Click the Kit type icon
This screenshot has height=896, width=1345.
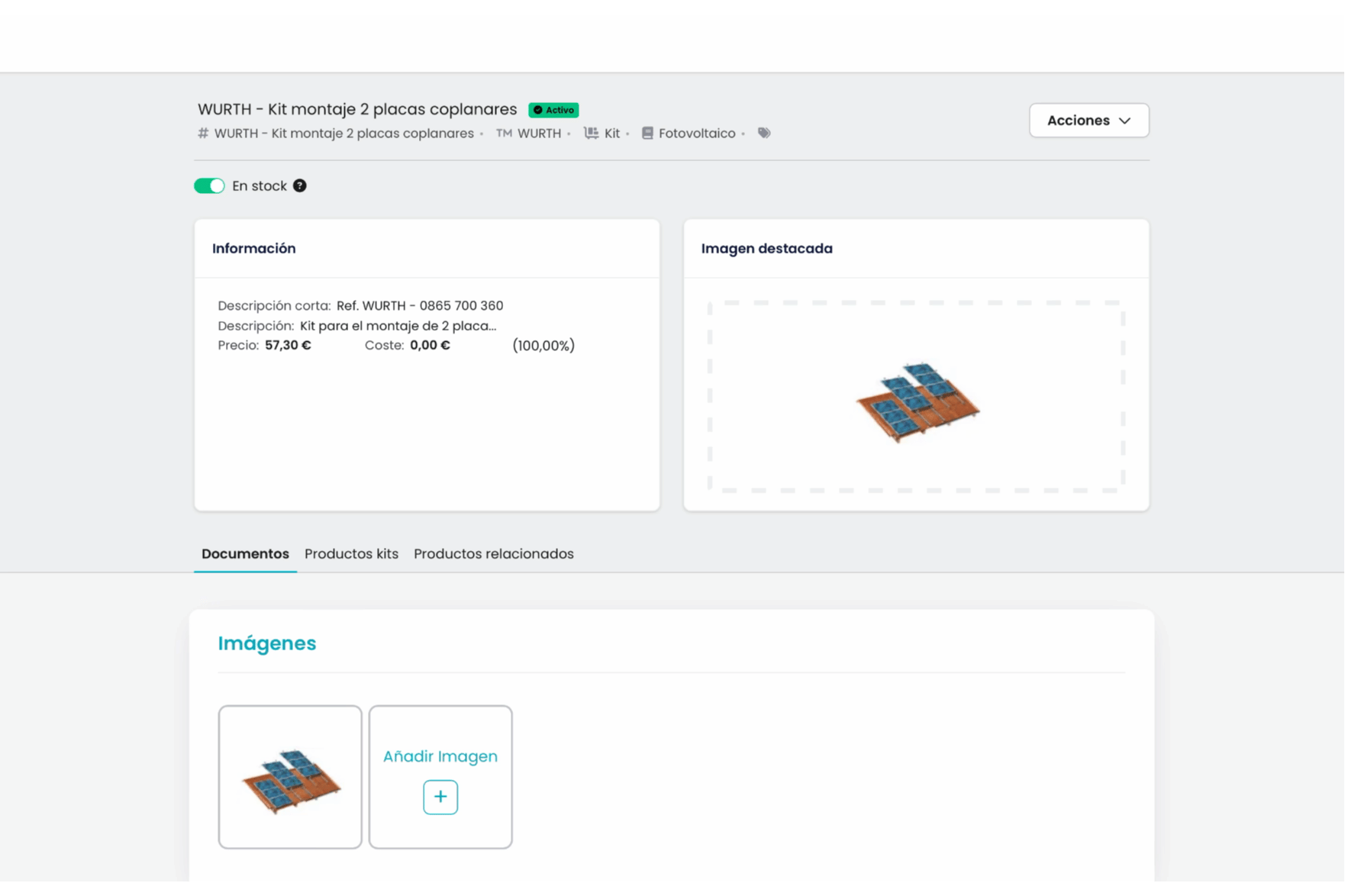591,133
